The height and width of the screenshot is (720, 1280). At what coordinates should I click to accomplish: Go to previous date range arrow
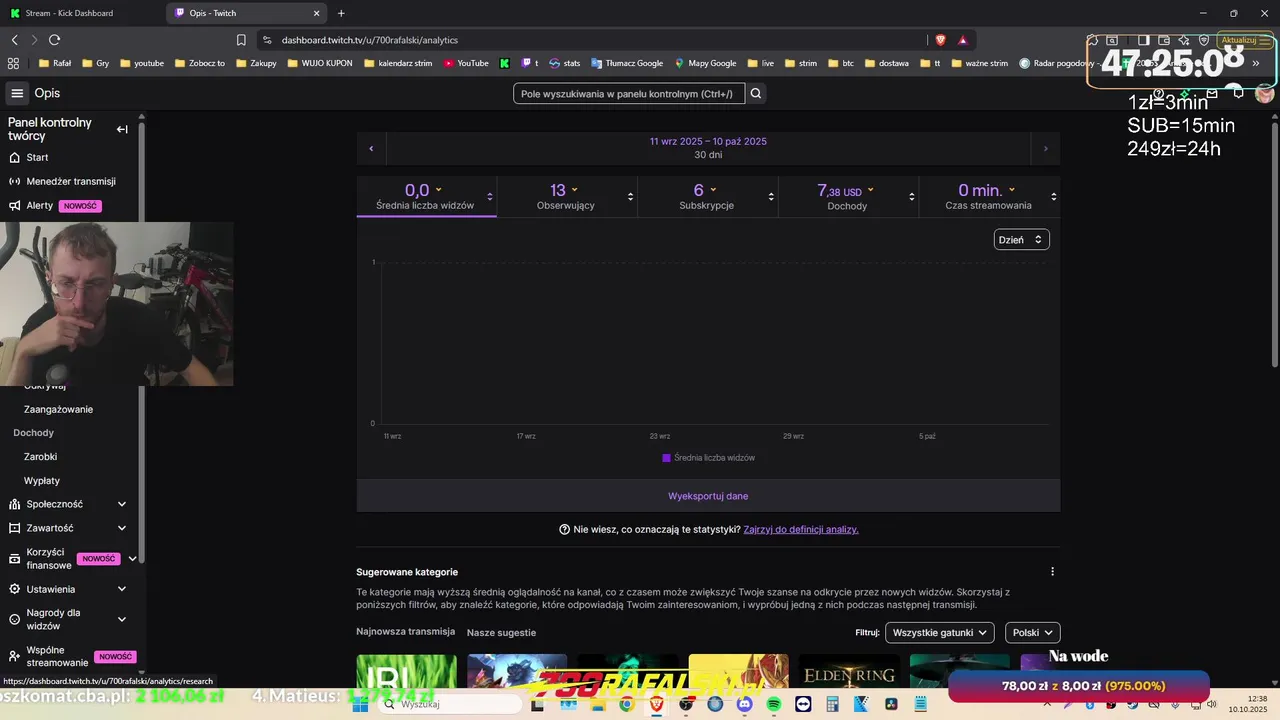371,148
